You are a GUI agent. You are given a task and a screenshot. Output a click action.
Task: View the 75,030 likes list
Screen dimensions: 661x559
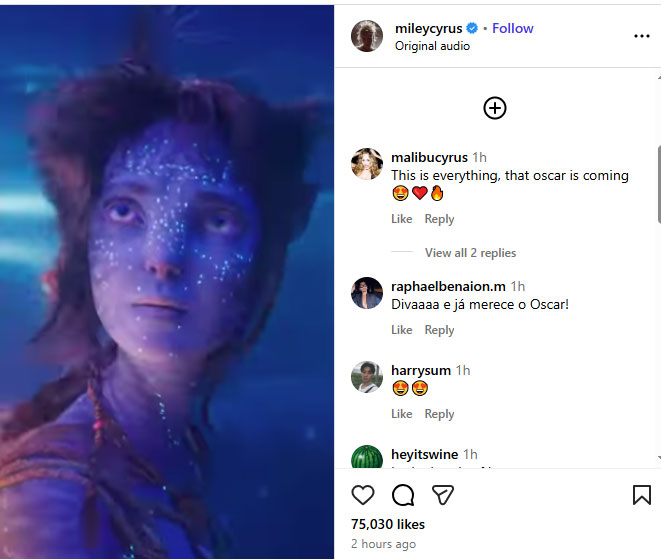click(x=388, y=524)
